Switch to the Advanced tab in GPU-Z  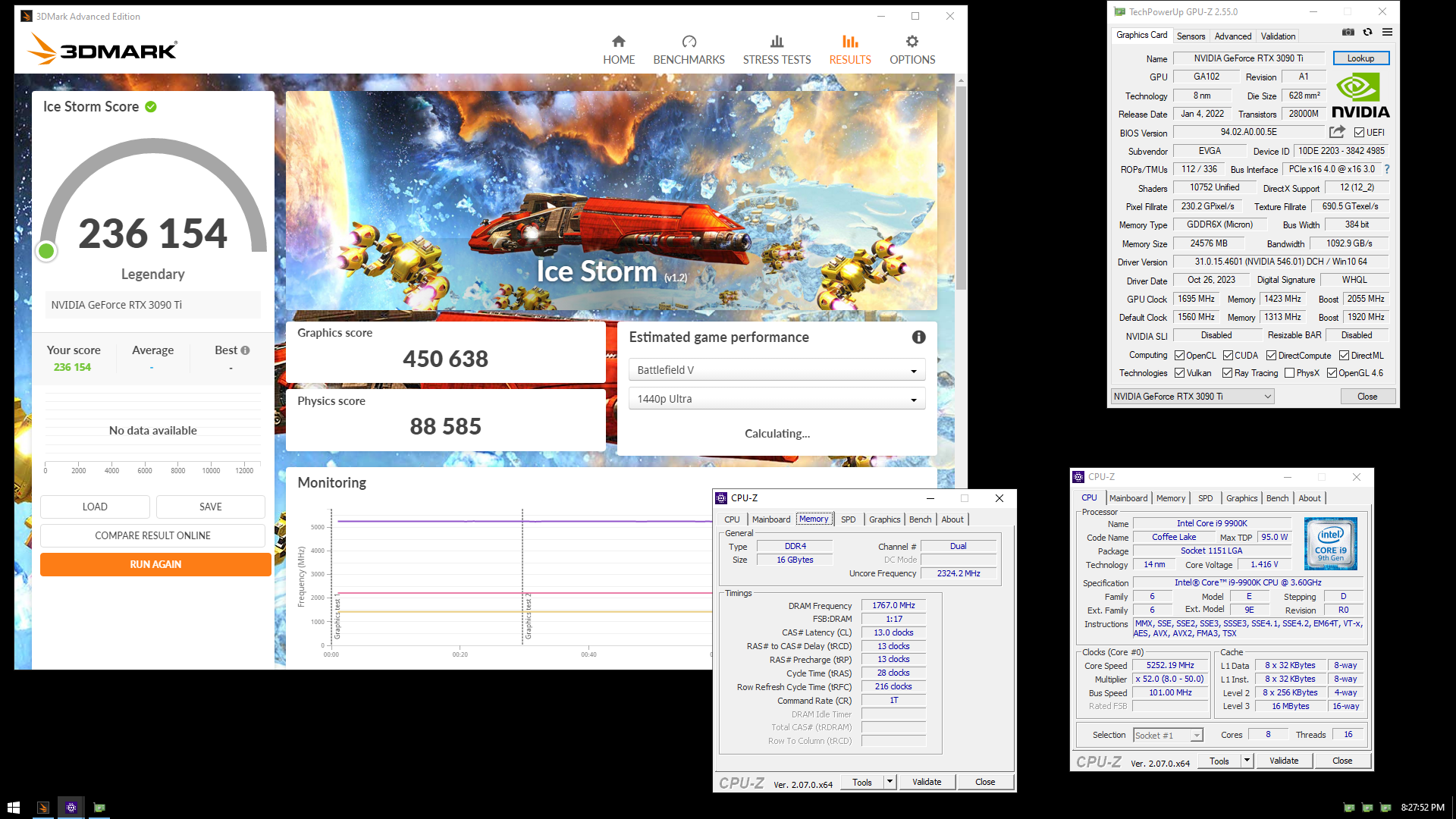pos(1233,36)
